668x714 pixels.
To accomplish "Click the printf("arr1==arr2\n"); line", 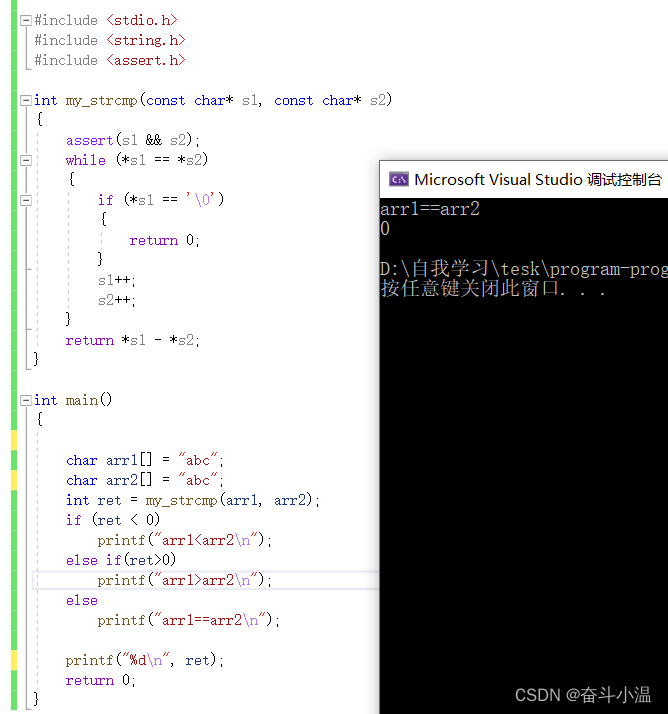I will (189, 620).
